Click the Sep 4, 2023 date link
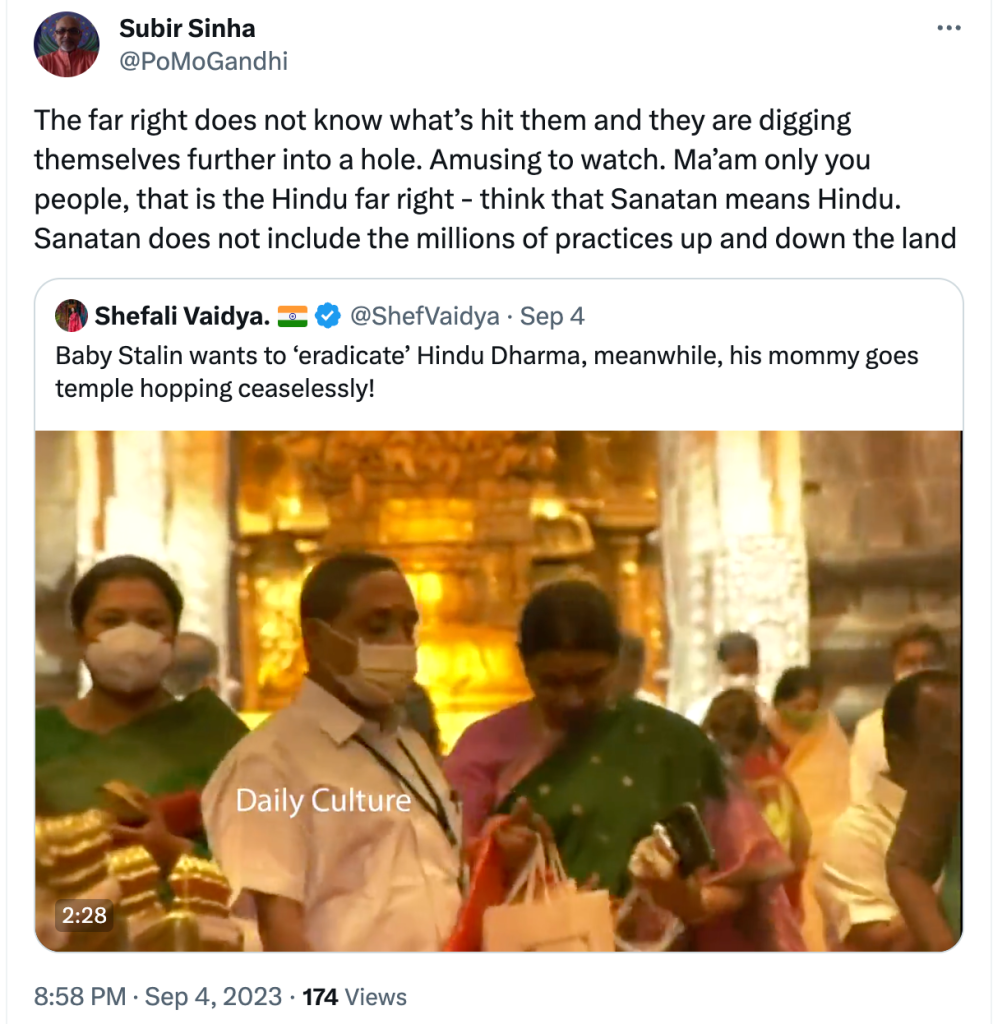 coord(213,997)
